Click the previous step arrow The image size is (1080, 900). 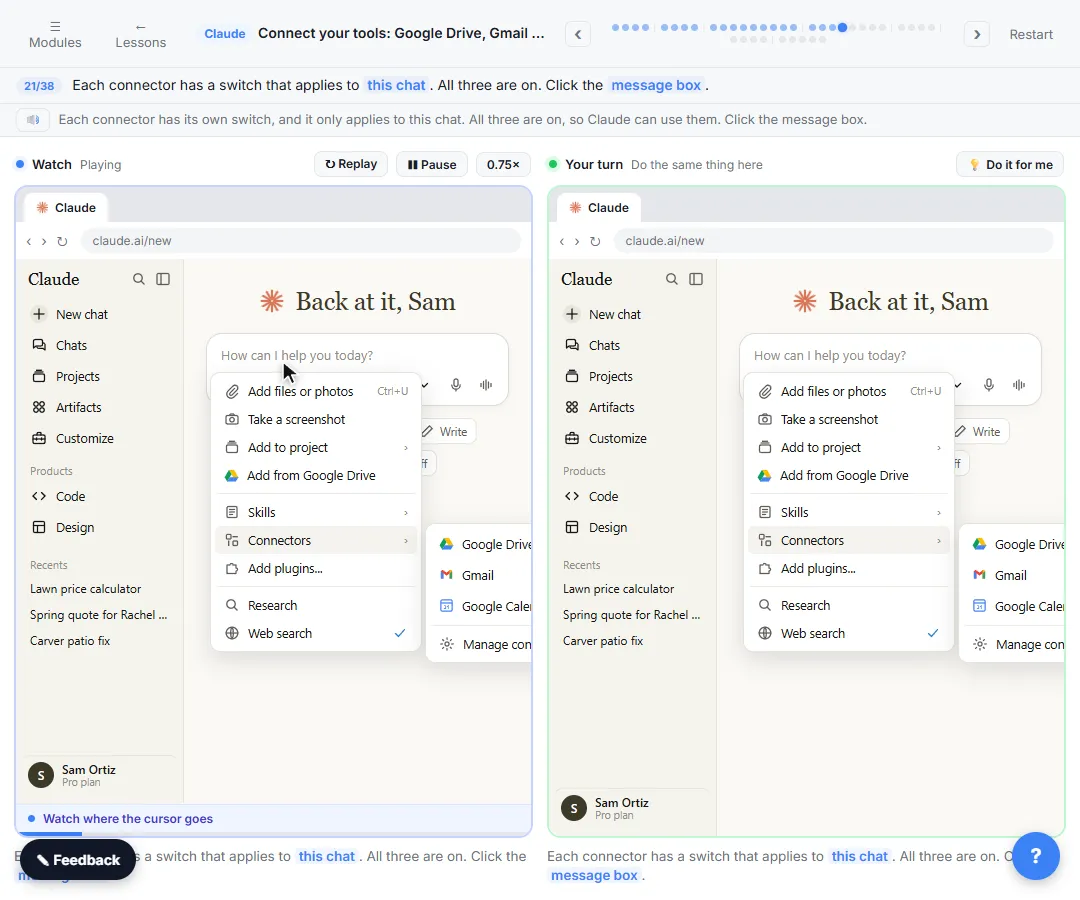point(578,34)
